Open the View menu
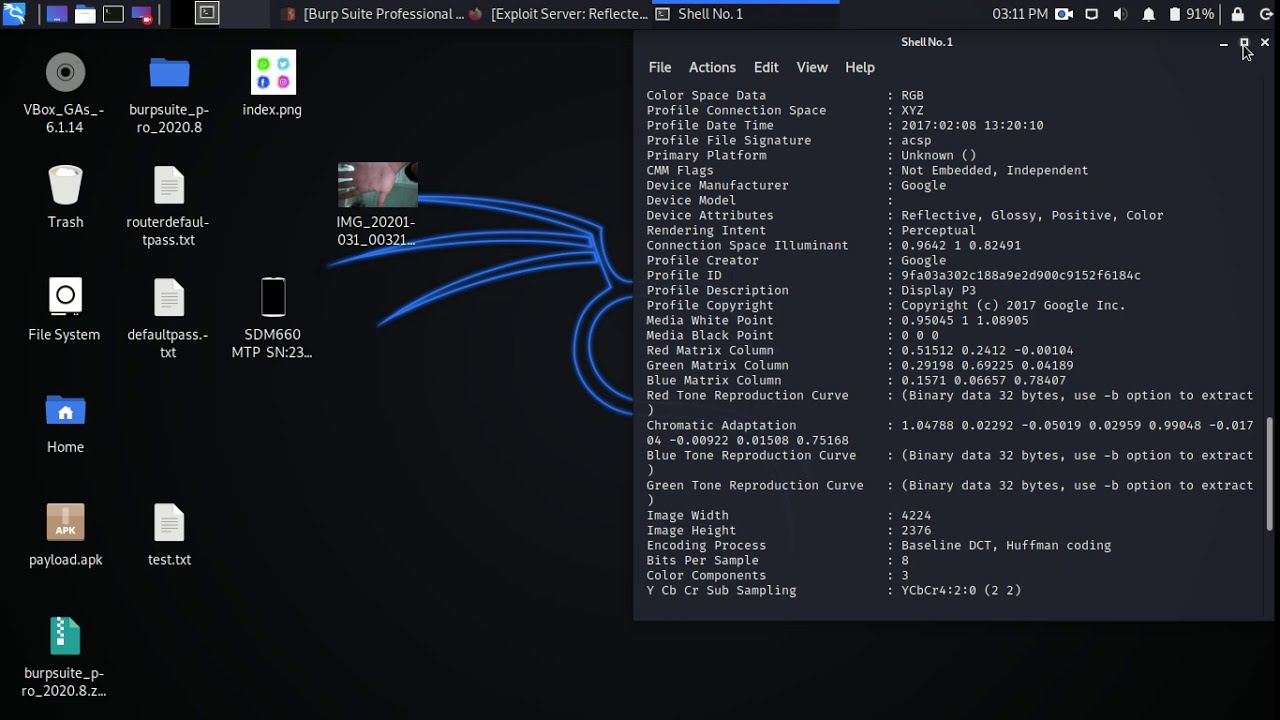1280x720 pixels. [x=812, y=67]
